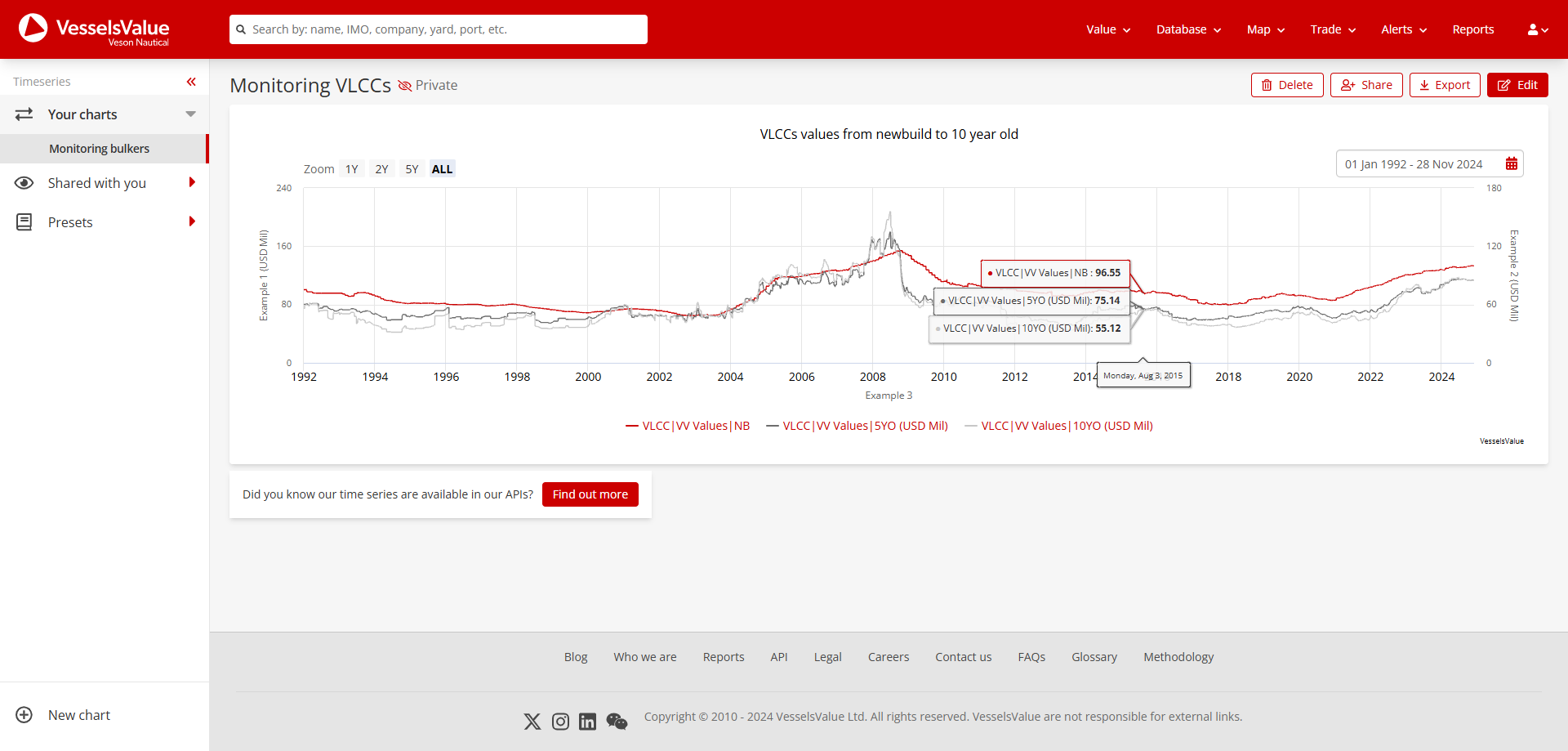Collapse the Timeseries sidebar with double chevron
Viewport: 1568px width, 751px height.
point(192,82)
